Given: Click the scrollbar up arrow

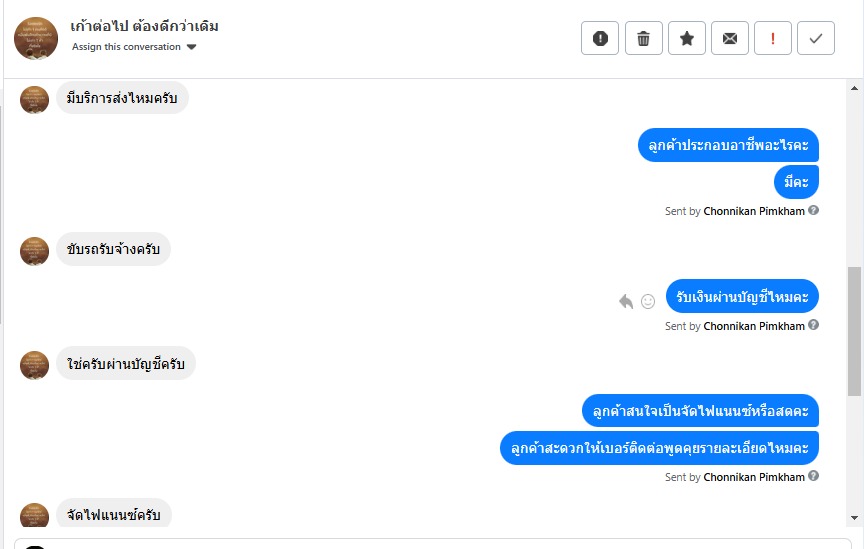Looking at the screenshot, I should pos(854,88).
